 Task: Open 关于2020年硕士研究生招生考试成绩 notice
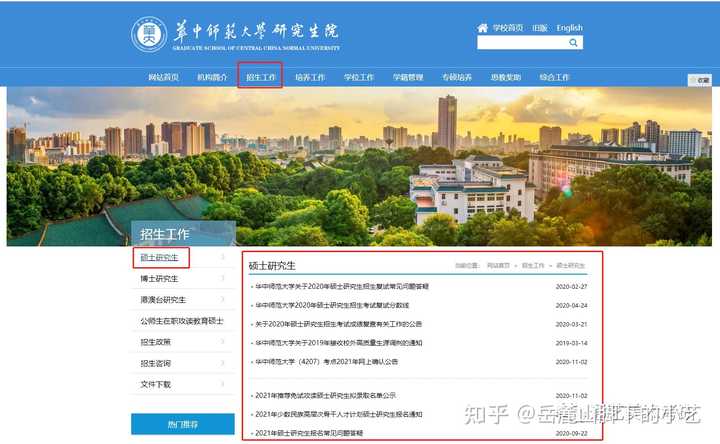[338, 324]
